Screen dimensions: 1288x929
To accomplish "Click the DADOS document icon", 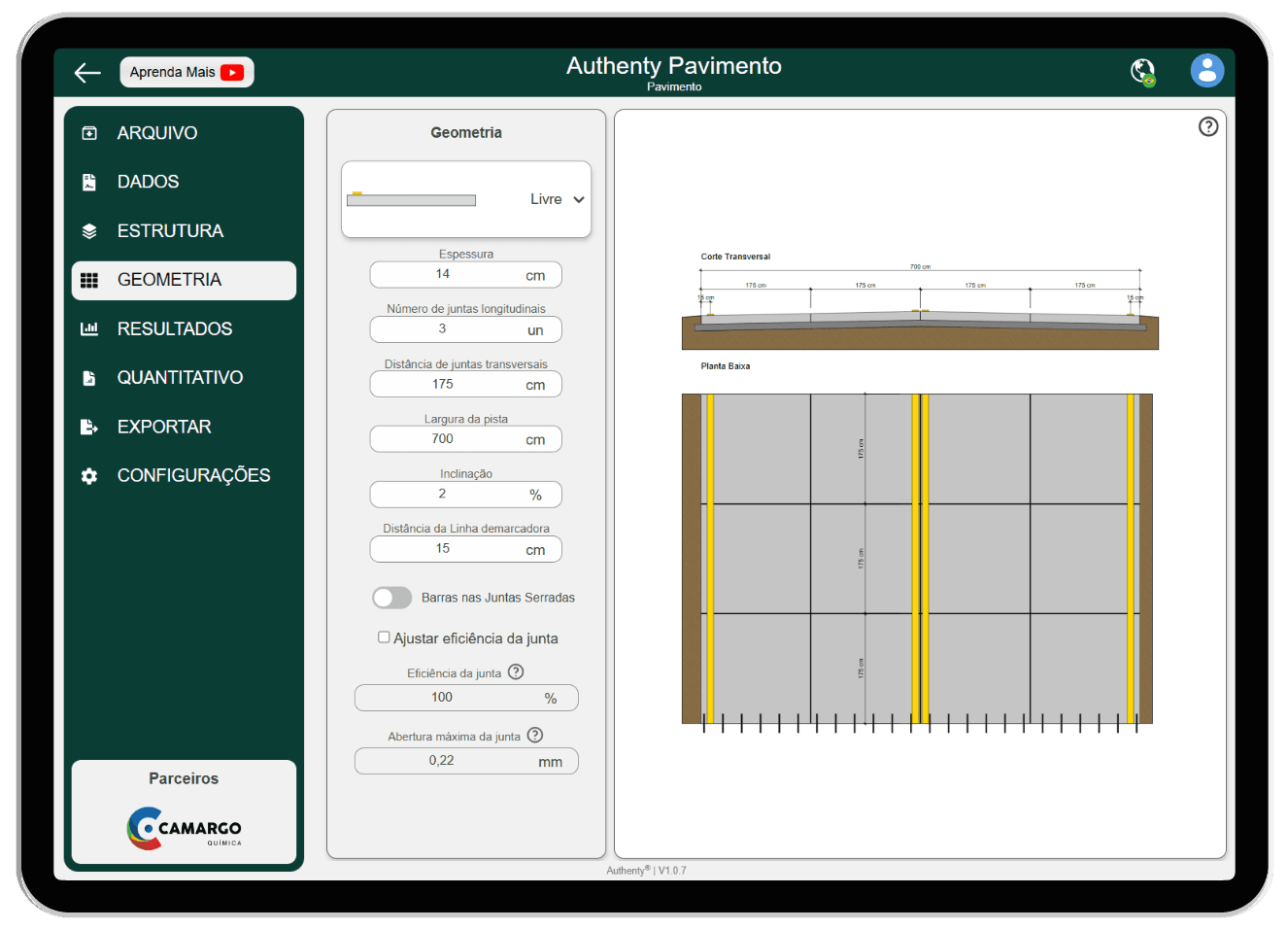I will pyautogui.click(x=89, y=182).
